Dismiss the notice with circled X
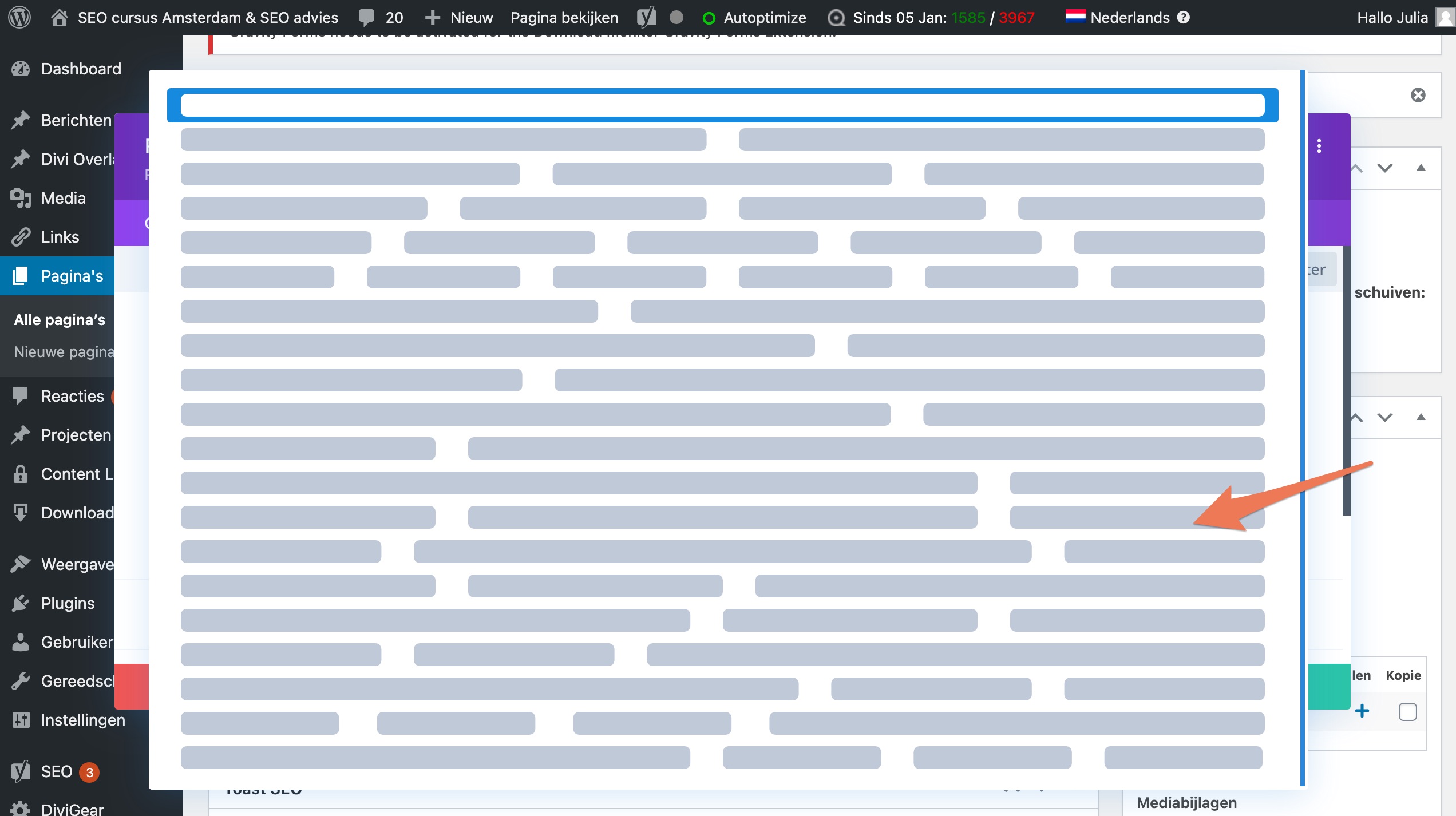The image size is (1456, 816). click(1418, 95)
